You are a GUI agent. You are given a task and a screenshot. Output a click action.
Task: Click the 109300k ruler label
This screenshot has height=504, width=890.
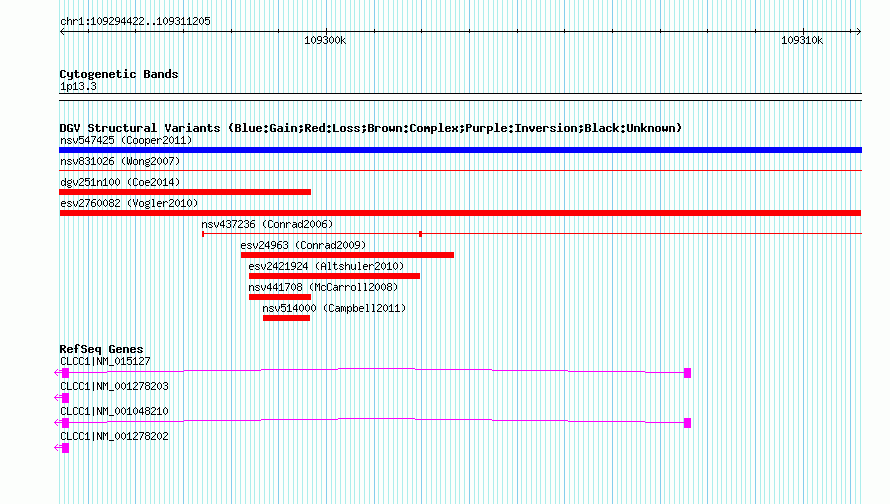point(325,40)
